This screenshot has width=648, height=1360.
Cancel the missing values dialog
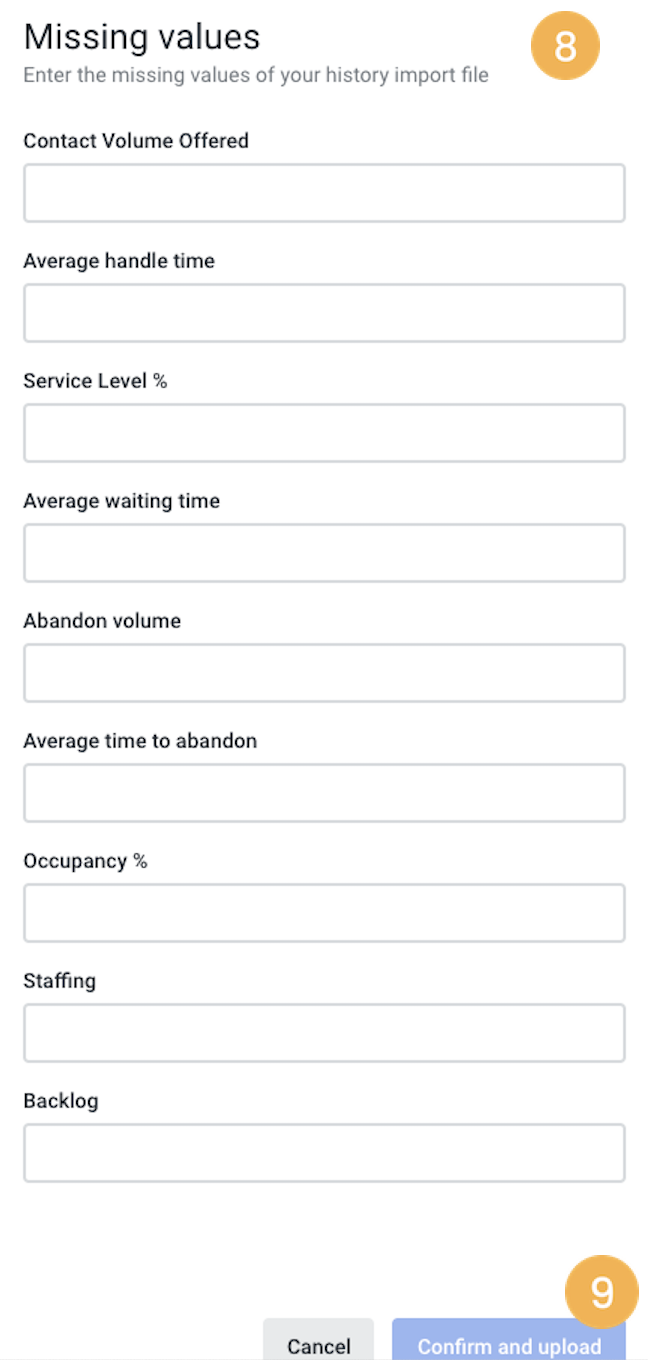pos(318,1342)
